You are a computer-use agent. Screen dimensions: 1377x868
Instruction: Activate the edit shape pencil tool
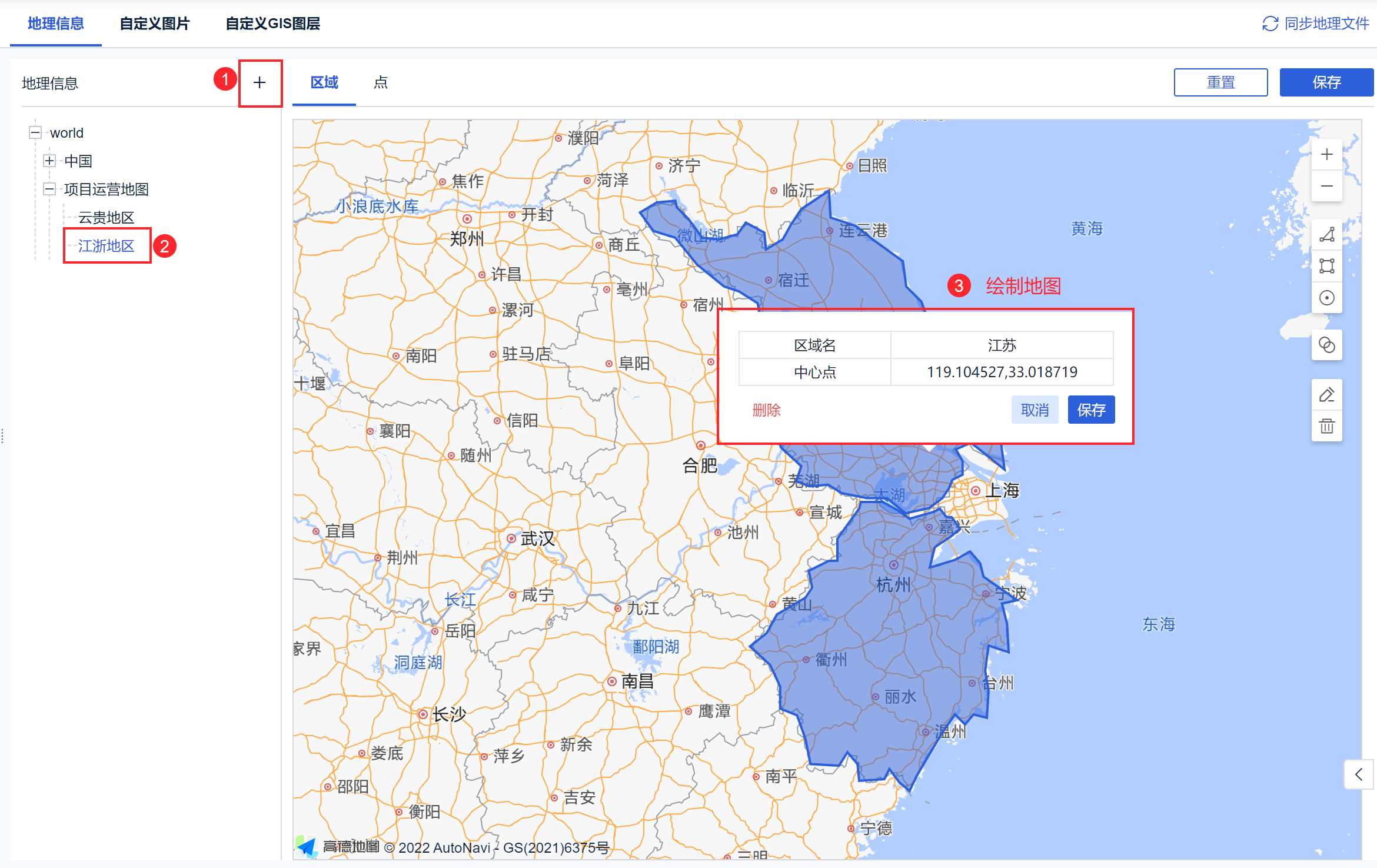1326,395
